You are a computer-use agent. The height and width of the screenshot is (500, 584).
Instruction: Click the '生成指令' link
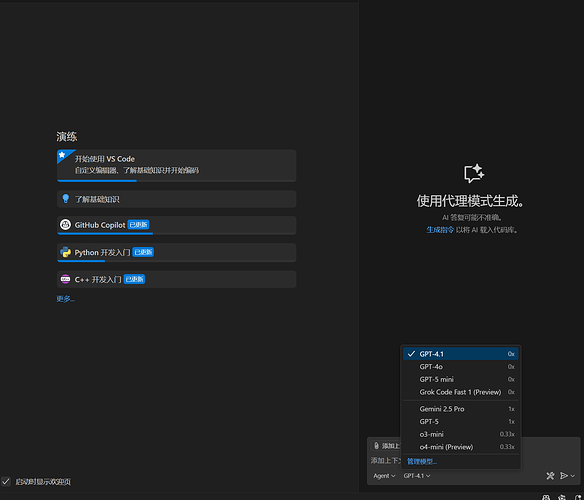440,230
